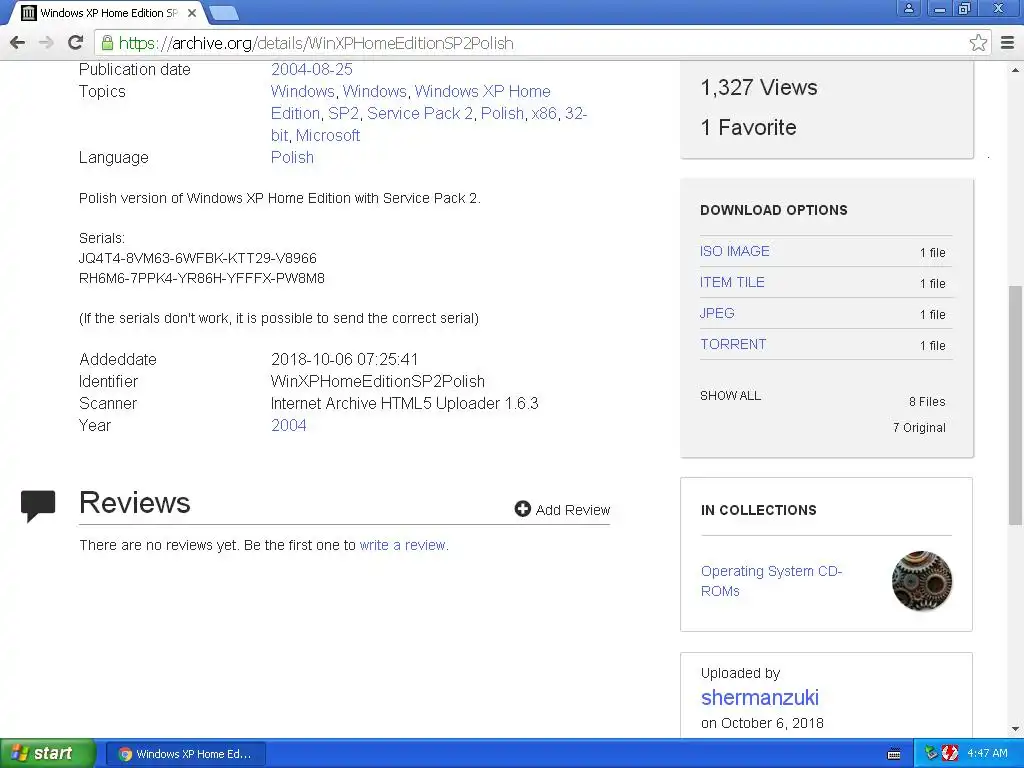Click the first system tray icon
The width and height of the screenshot is (1024, 768).
point(931,753)
